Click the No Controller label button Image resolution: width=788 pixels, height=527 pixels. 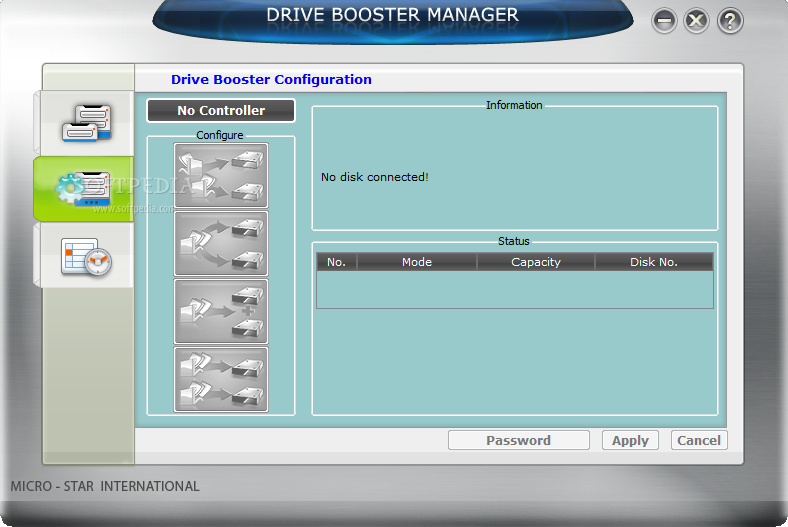[221, 111]
